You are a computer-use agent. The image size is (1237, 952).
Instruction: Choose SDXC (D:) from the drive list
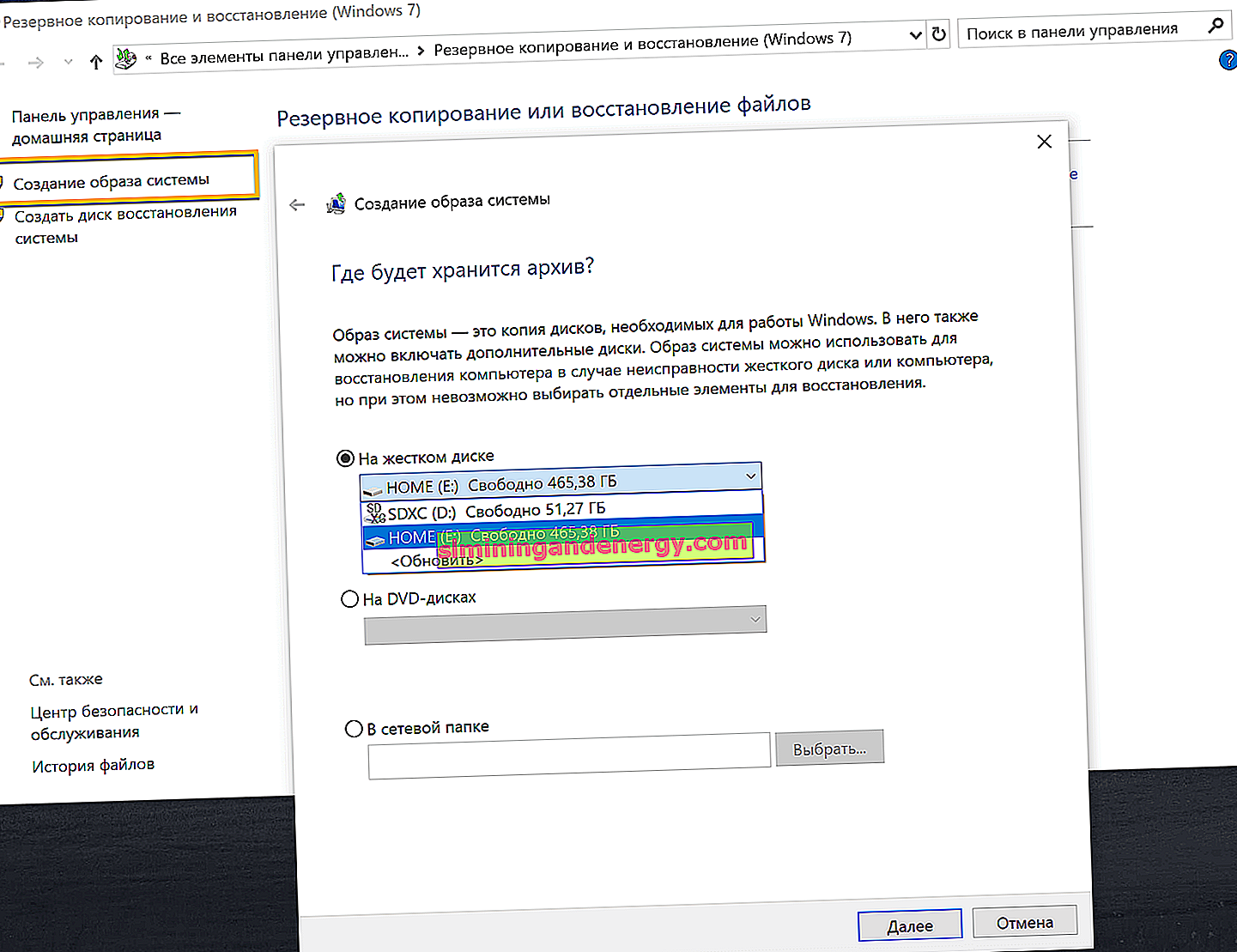tap(562, 509)
